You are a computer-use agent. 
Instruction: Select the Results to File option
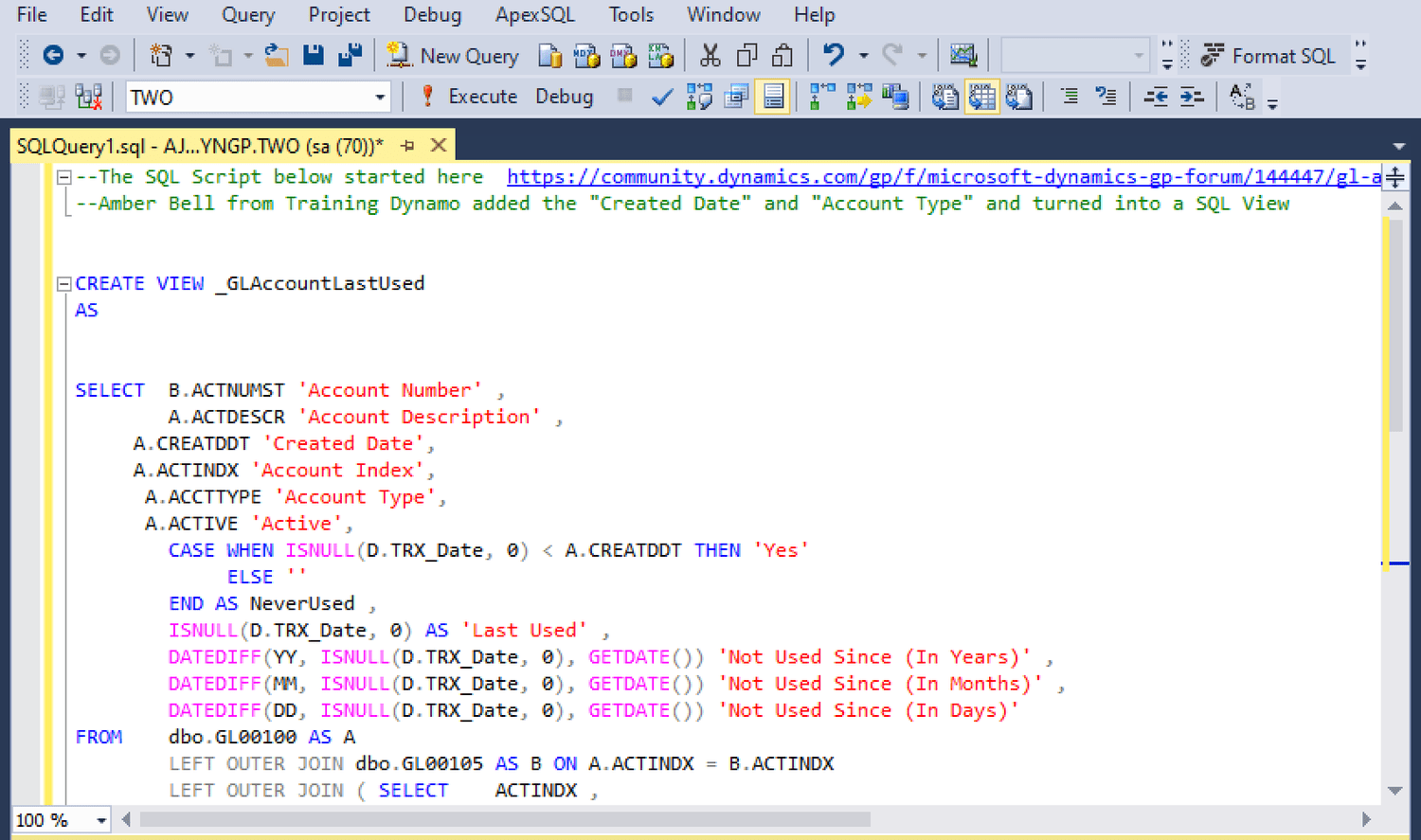[1020, 96]
